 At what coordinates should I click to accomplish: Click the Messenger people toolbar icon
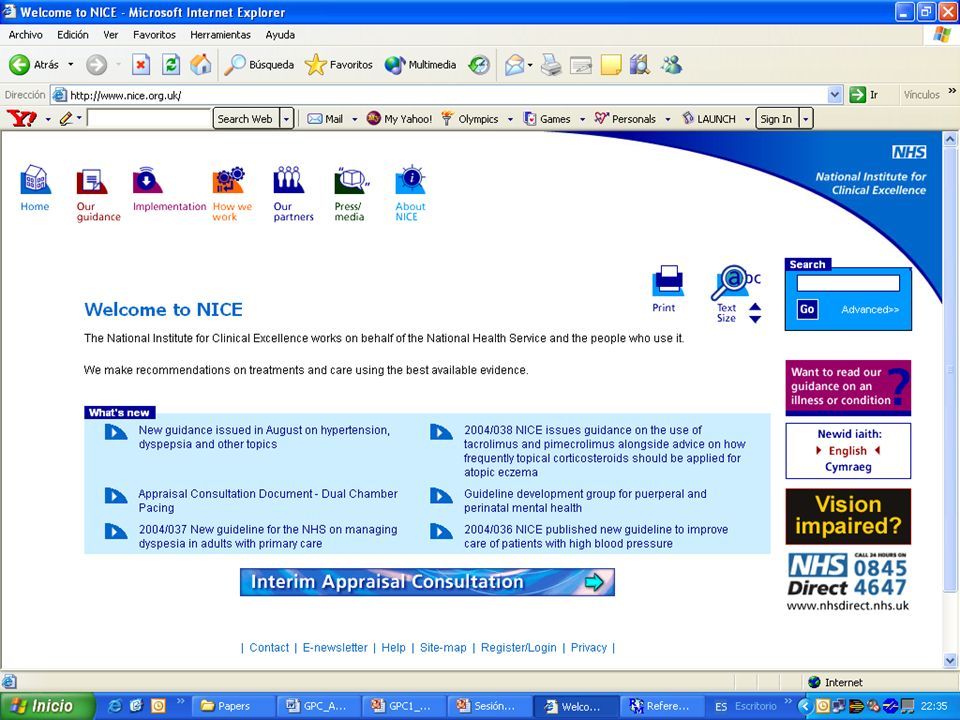(672, 64)
